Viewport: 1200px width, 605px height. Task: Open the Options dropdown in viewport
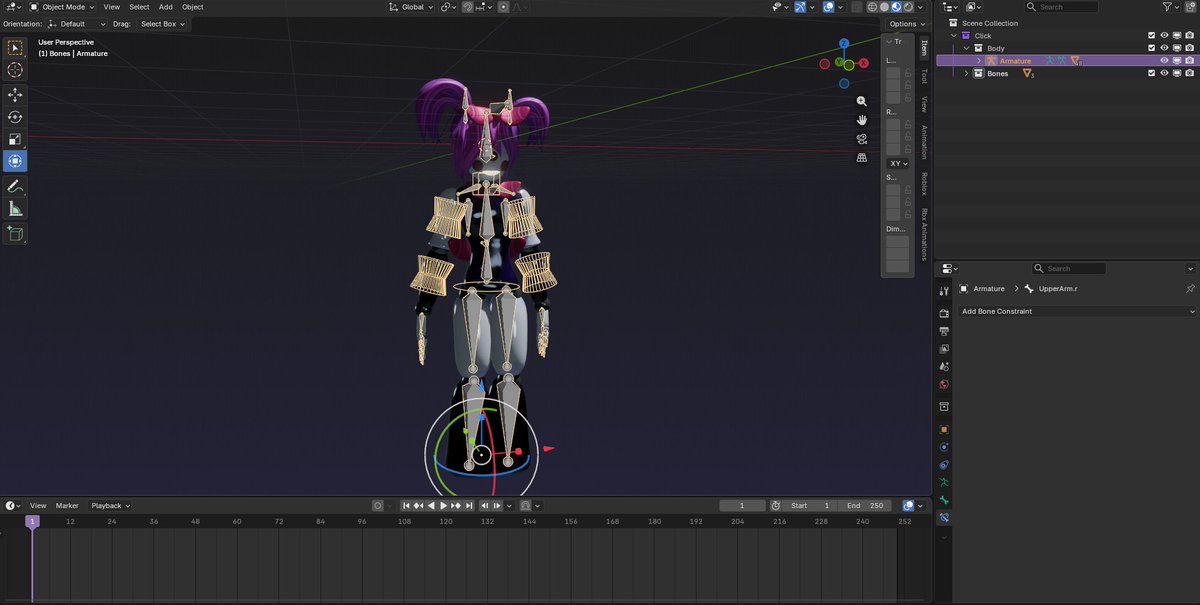pos(906,23)
